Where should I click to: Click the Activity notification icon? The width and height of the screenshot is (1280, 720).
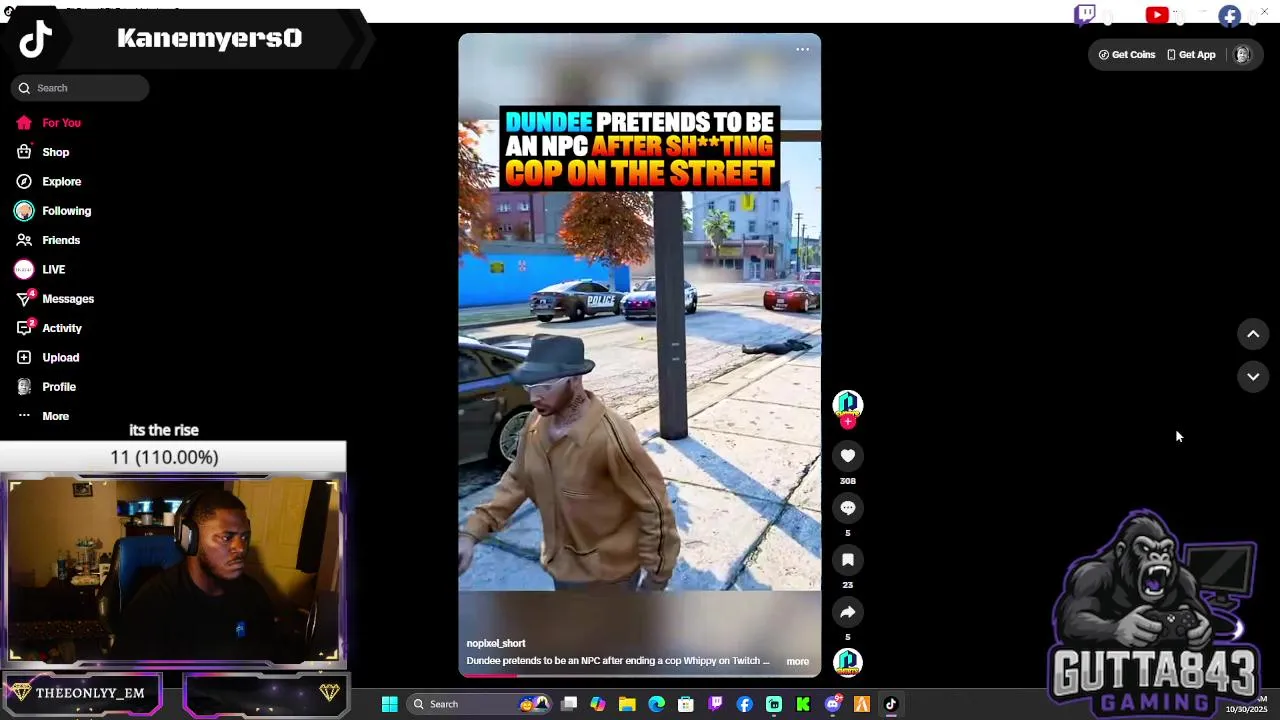pyautogui.click(x=24, y=328)
